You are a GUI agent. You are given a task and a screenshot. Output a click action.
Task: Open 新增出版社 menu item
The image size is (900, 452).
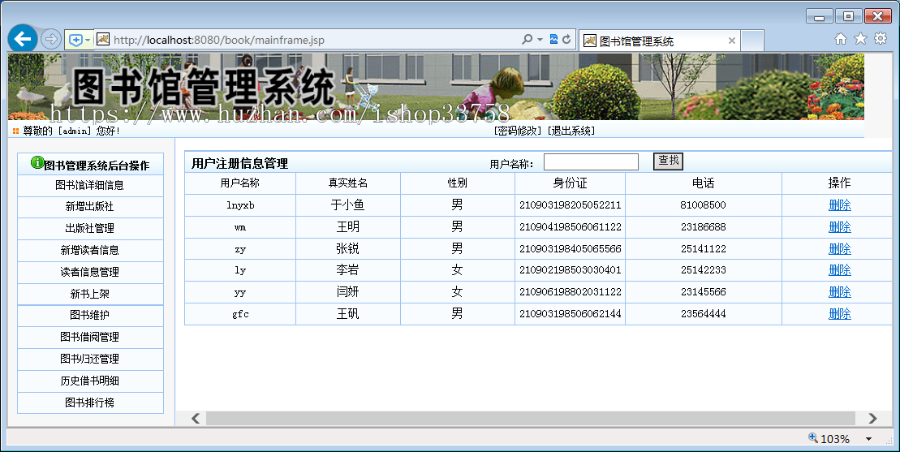click(90, 207)
